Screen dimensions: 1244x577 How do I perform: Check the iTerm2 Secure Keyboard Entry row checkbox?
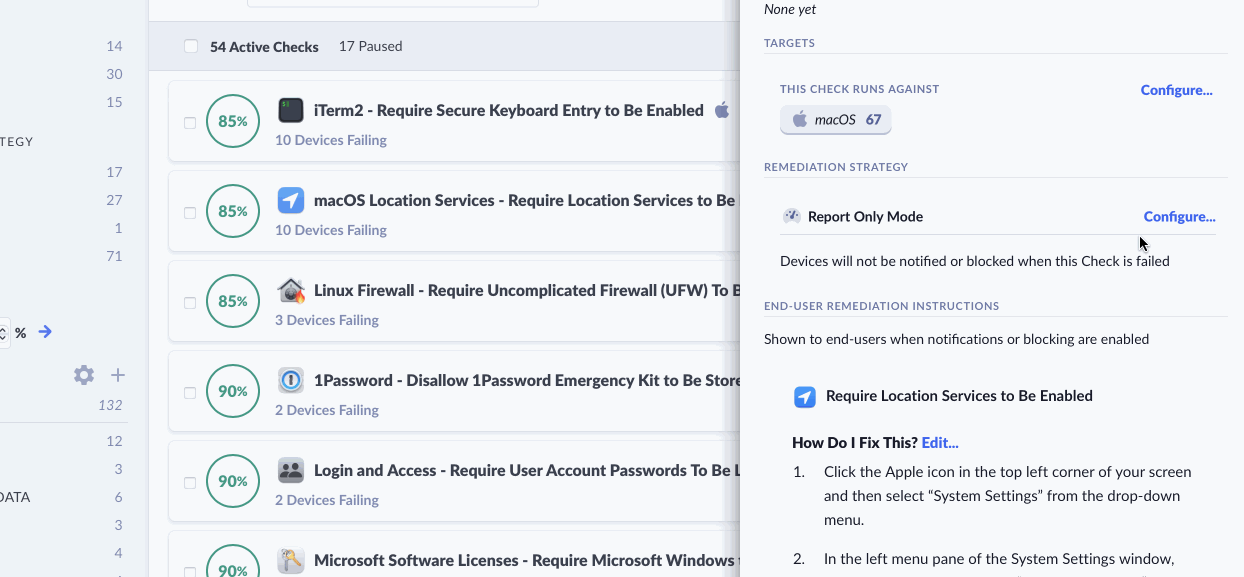coord(190,123)
